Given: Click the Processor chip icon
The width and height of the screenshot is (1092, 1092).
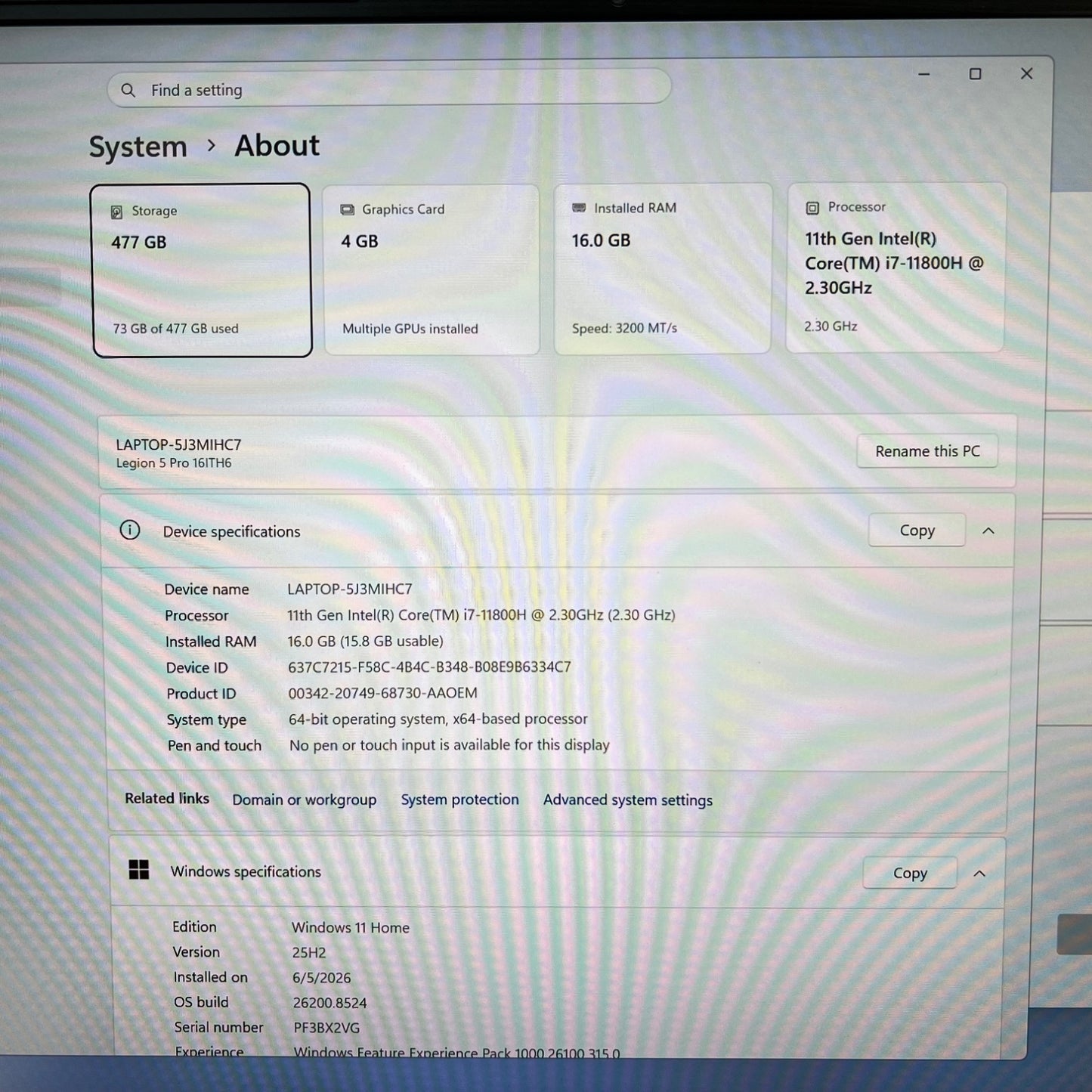Looking at the screenshot, I should 812,208.
